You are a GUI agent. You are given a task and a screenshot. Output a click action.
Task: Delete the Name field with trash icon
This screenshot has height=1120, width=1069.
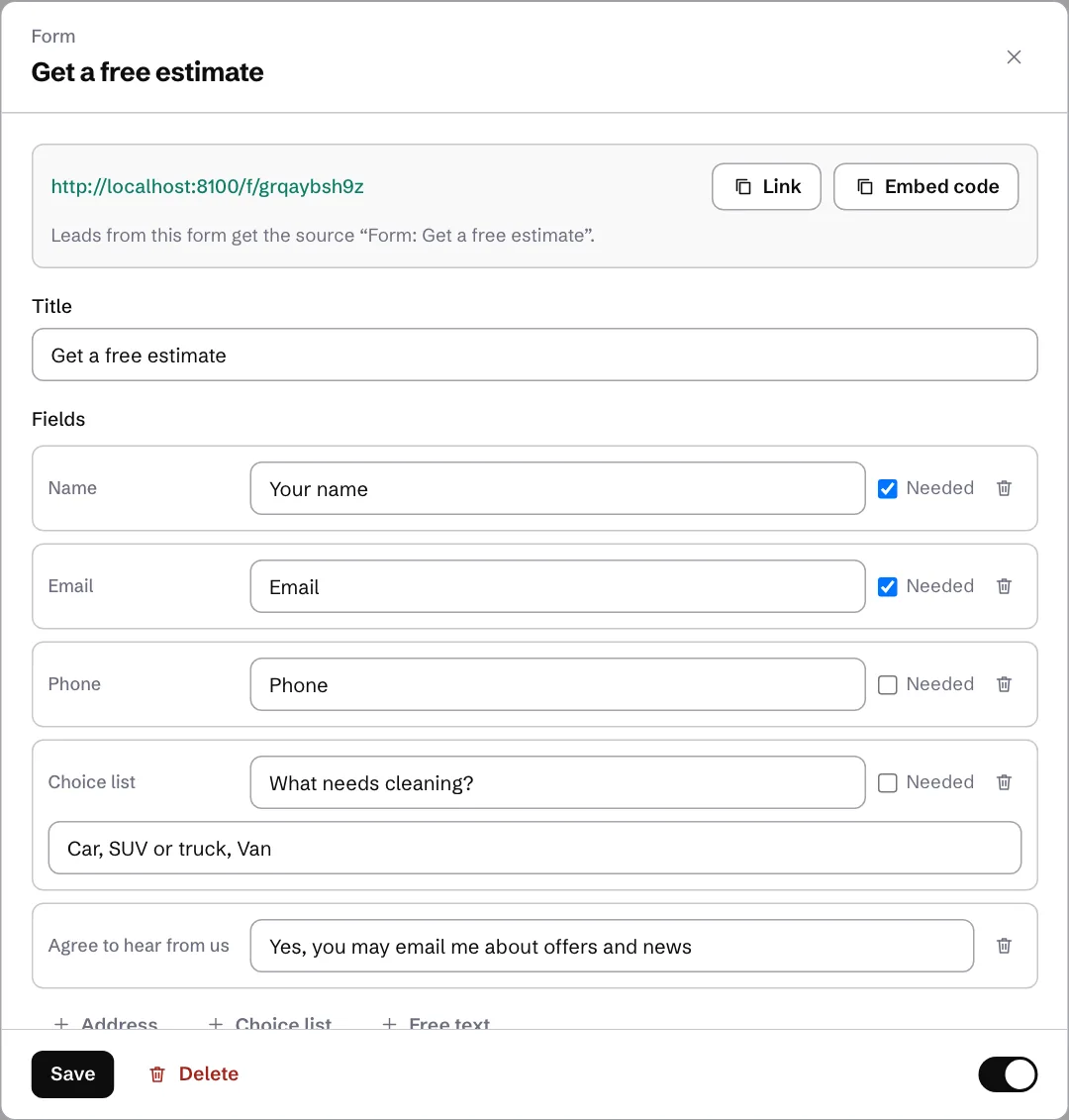tap(1004, 488)
